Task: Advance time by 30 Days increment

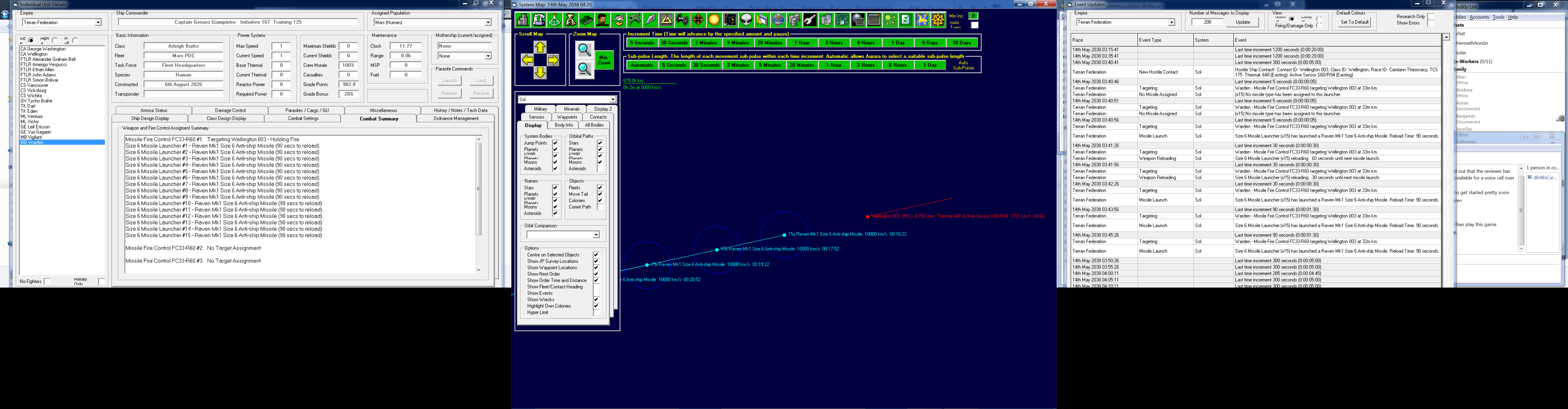Action: [x=962, y=43]
